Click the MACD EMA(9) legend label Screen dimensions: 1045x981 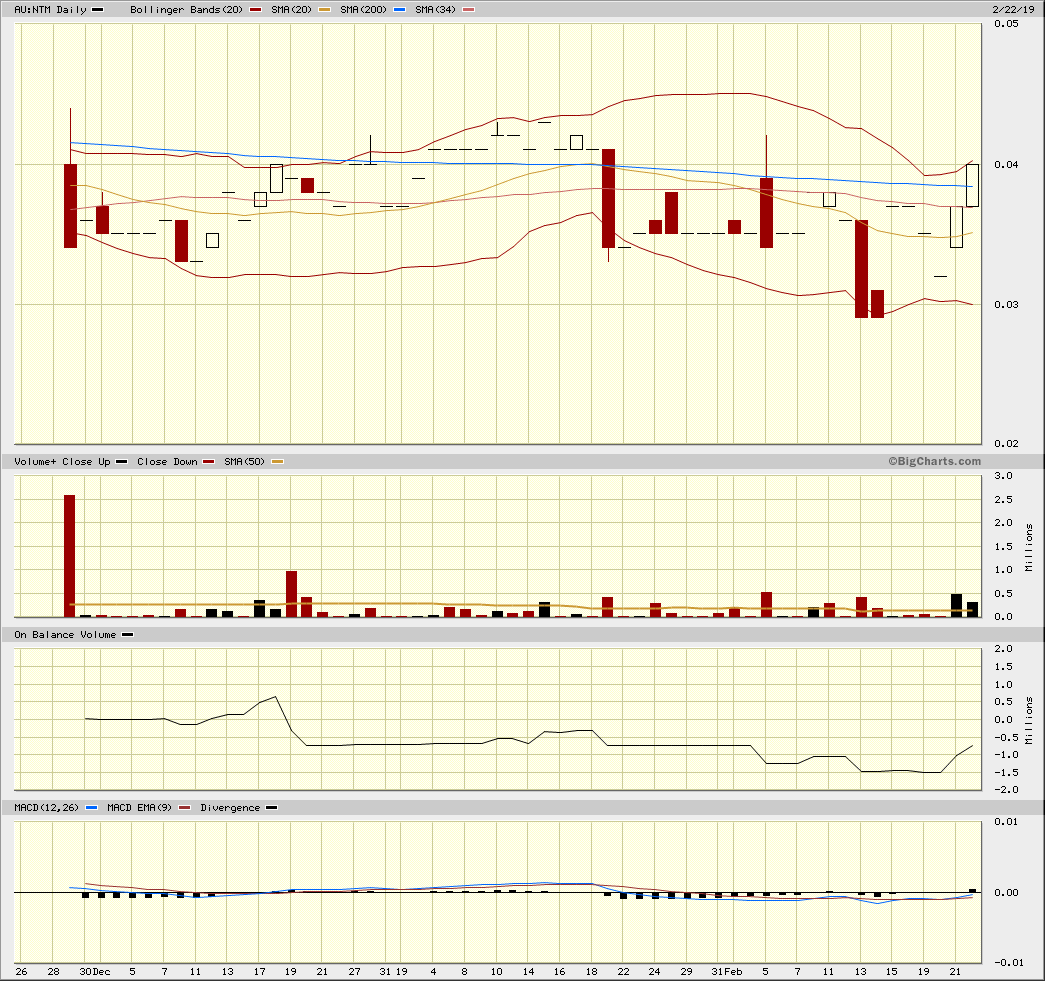(139, 807)
